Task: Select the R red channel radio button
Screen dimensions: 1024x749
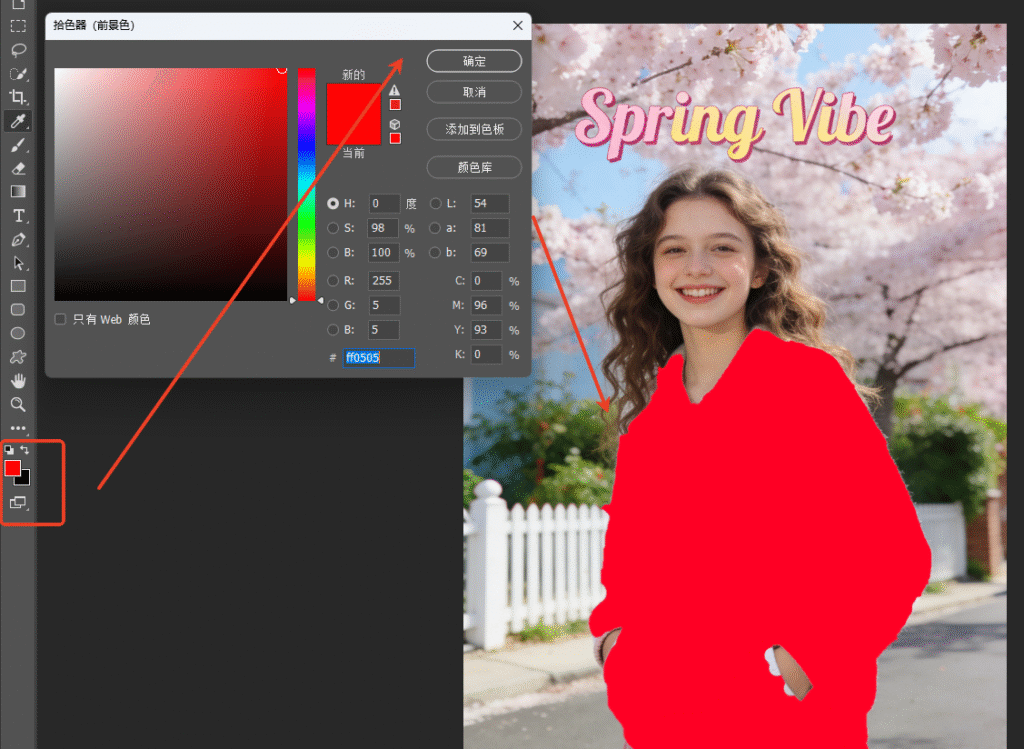Action: (333, 281)
